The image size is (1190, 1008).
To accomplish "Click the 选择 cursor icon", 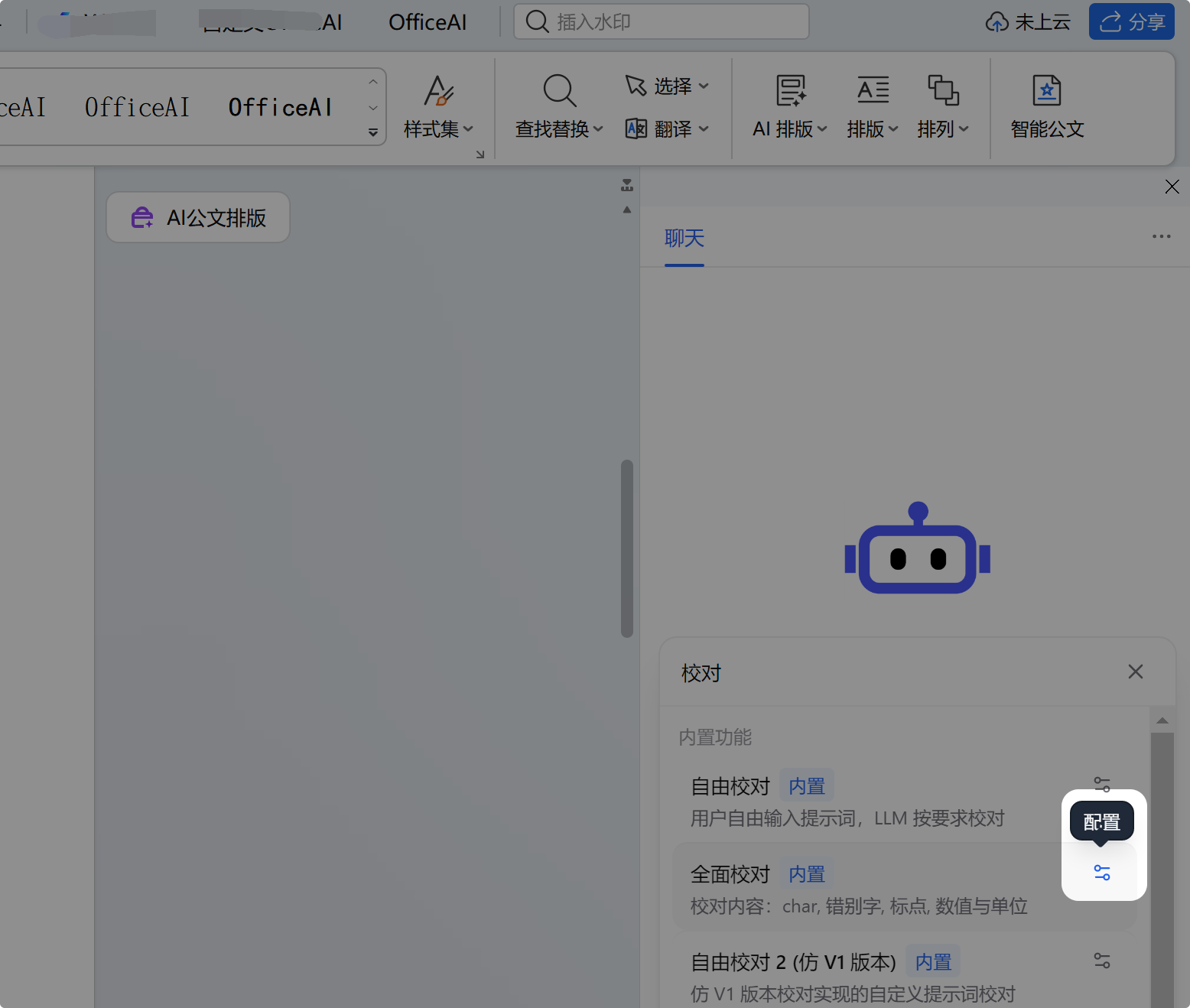I will (636, 86).
